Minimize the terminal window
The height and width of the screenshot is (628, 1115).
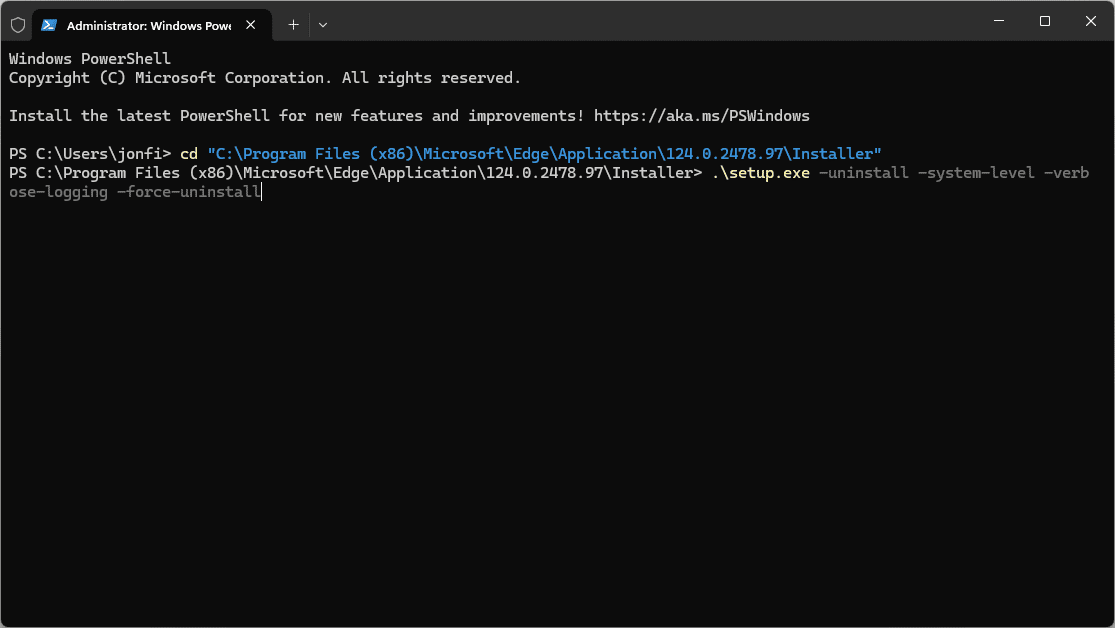point(998,21)
